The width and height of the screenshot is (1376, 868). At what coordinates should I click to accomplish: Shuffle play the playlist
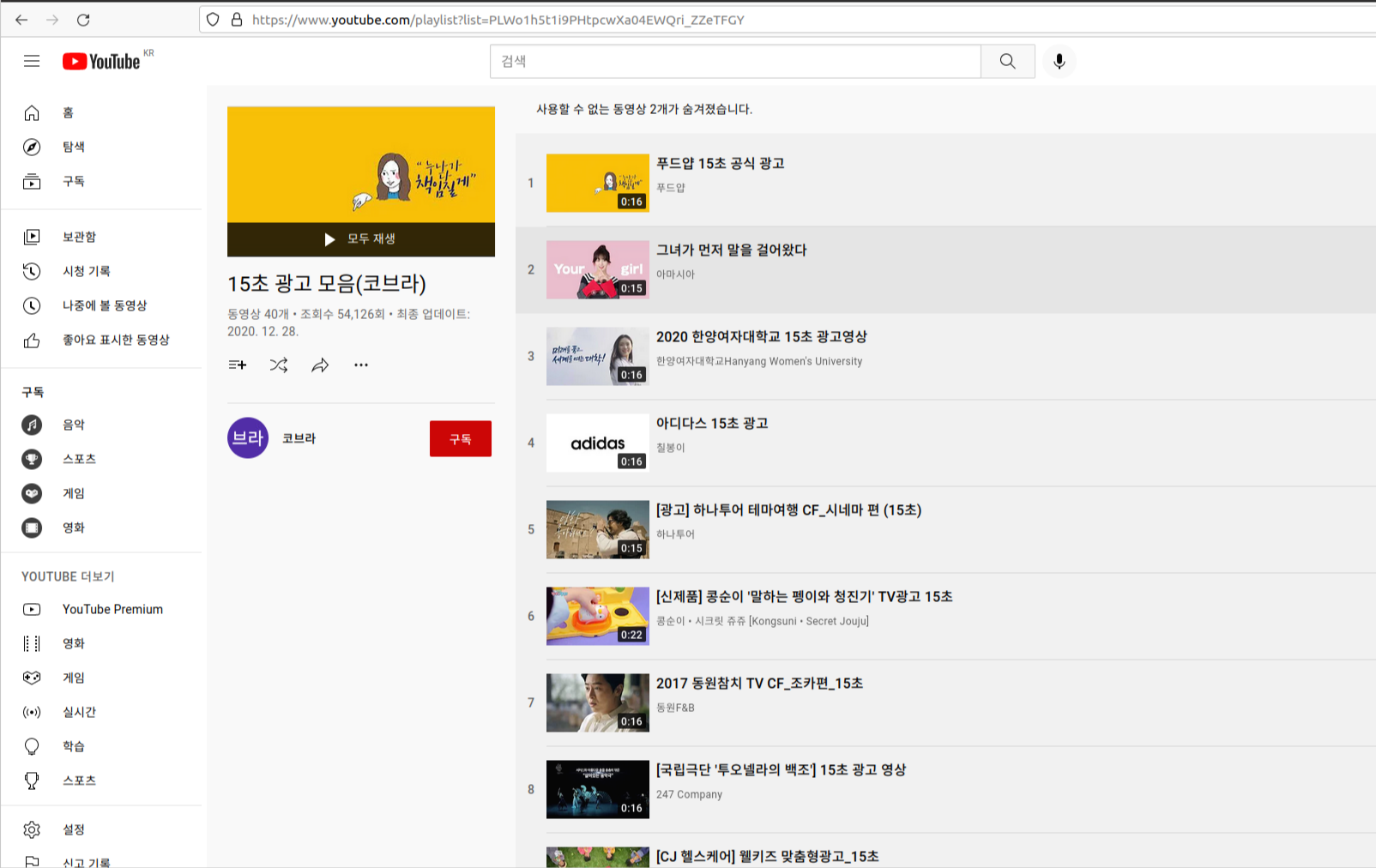click(279, 365)
